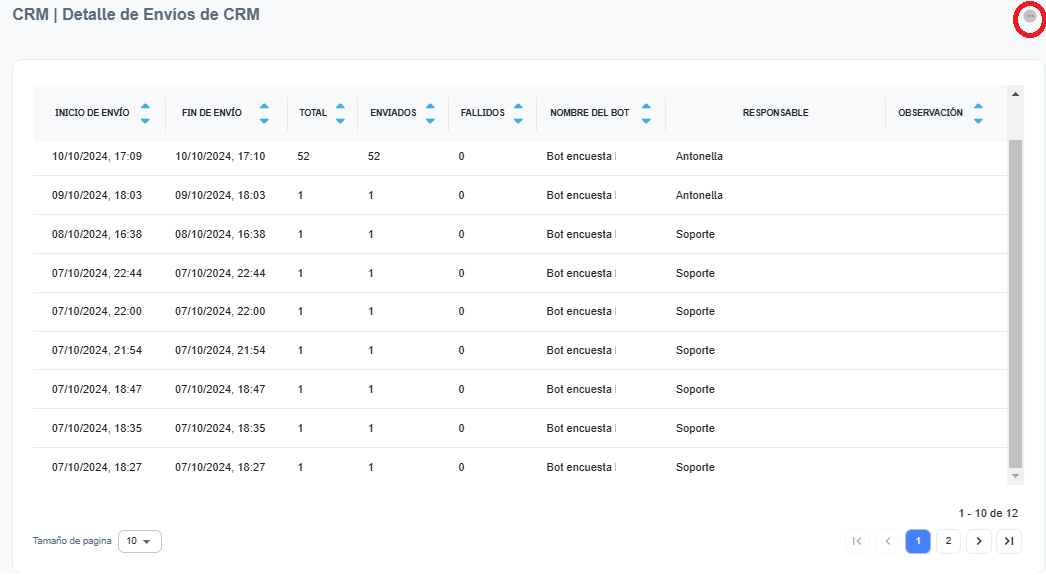Open the Tamaño de pagina dropdown
The image size is (1046, 575).
pos(139,541)
